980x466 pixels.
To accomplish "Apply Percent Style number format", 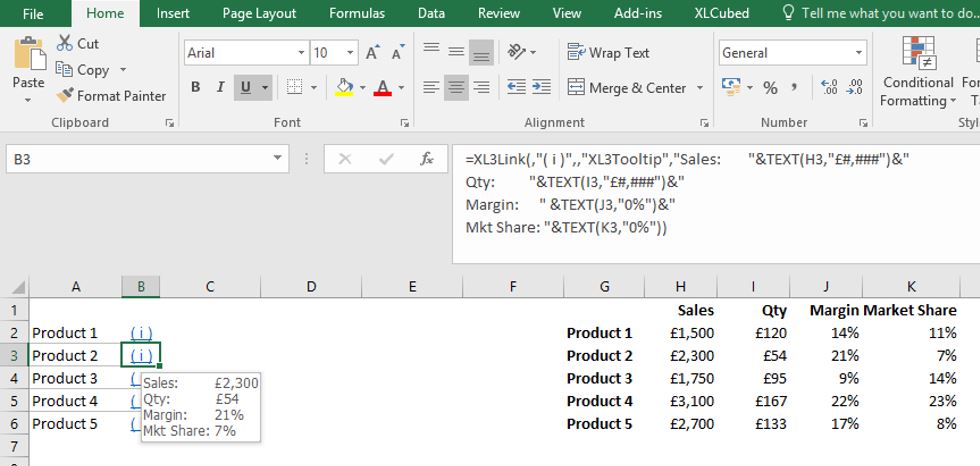I will point(770,88).
